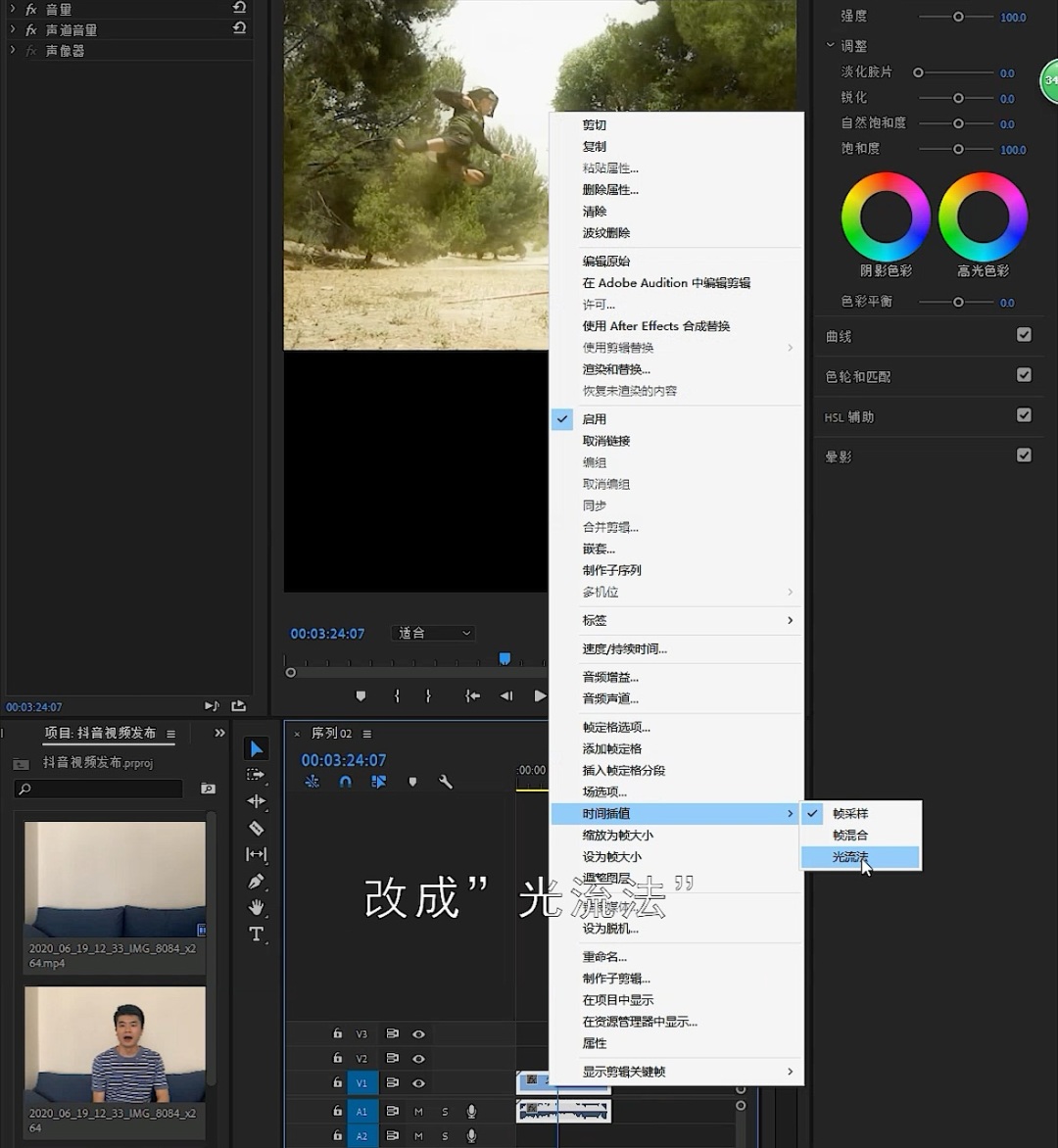Select the Type tool
Image resolution: width=1058 pixels, height=1148 pixels.
(x=256, y=933)
